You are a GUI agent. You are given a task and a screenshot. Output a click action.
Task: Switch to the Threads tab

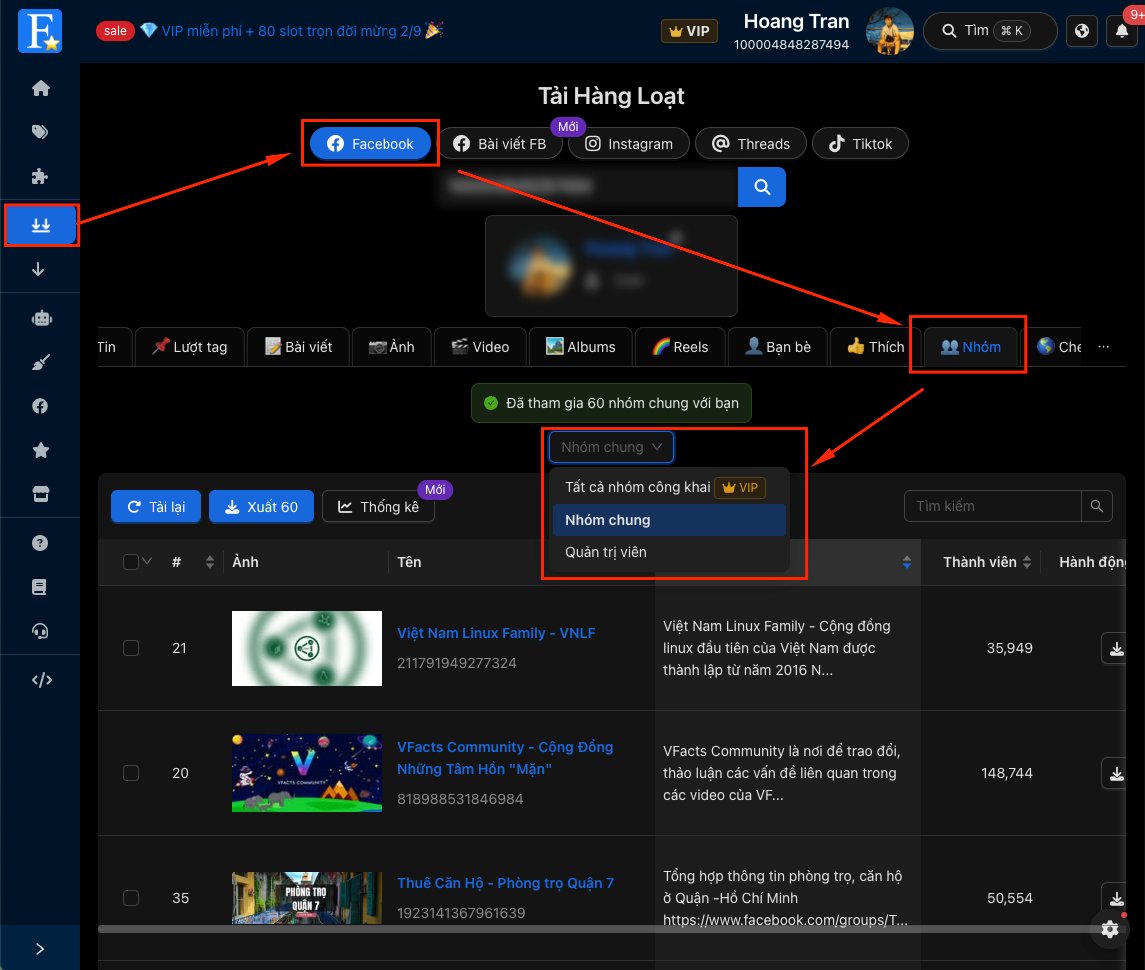(x=751, y=144)
